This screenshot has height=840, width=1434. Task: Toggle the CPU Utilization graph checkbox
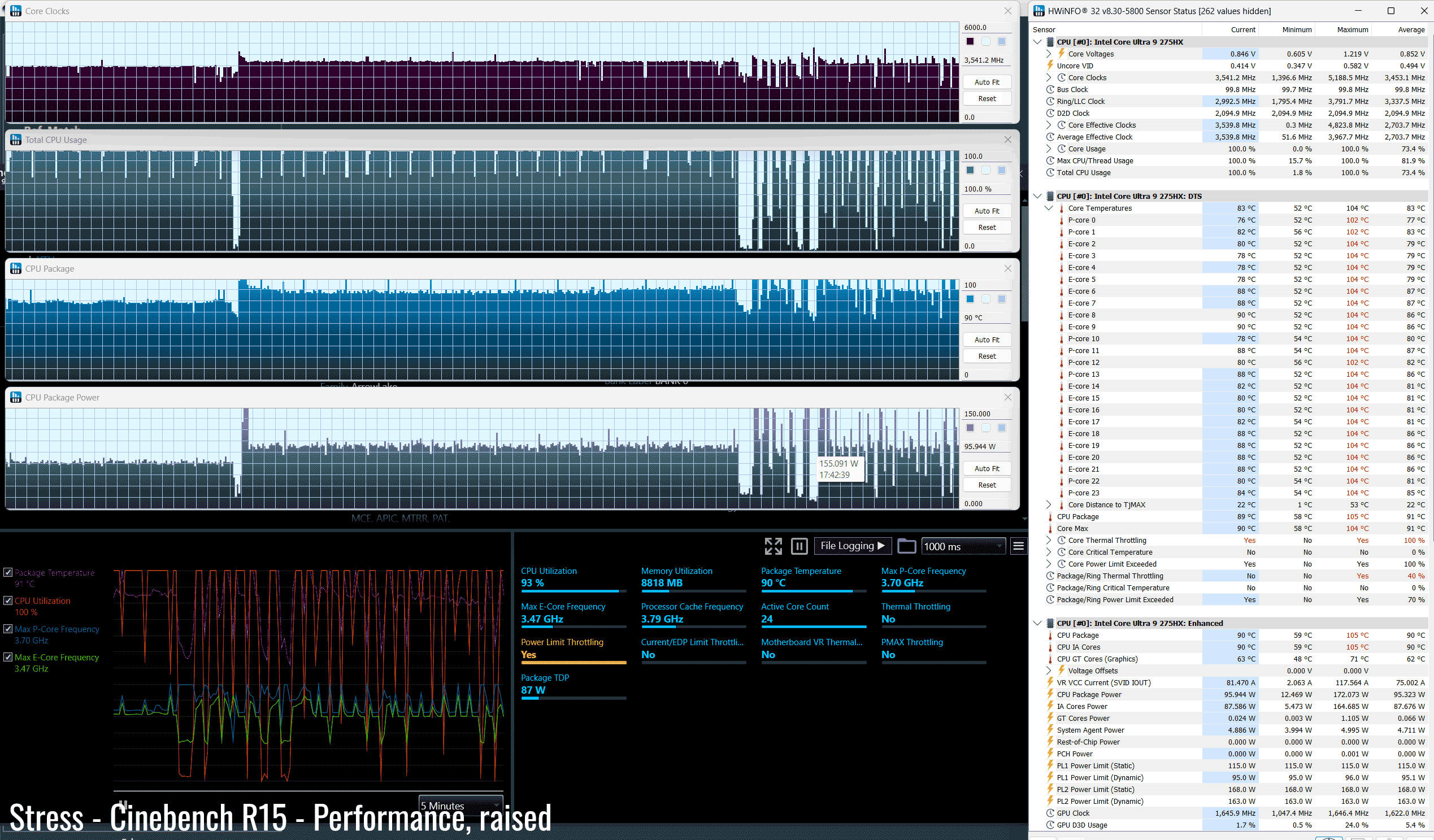coord(8,600)
